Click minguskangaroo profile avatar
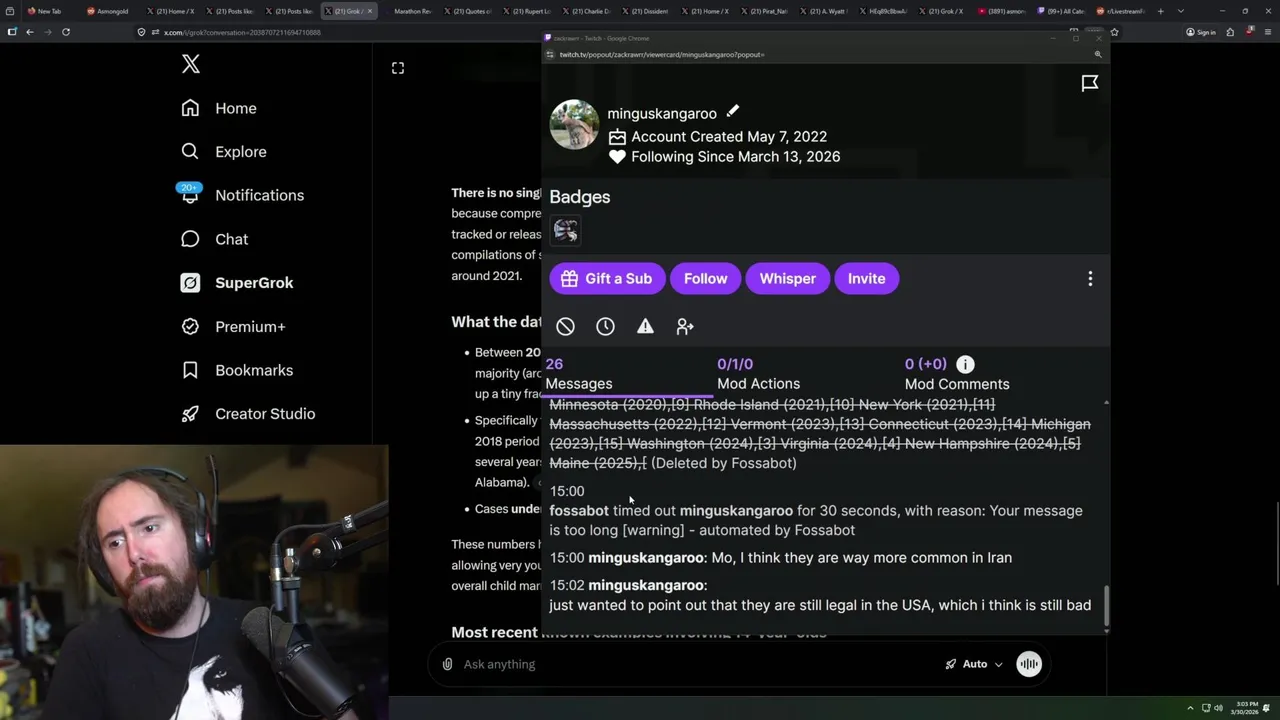Image resolution: width=1280 pixels, height=720 pixels. (x=574, y=125)
